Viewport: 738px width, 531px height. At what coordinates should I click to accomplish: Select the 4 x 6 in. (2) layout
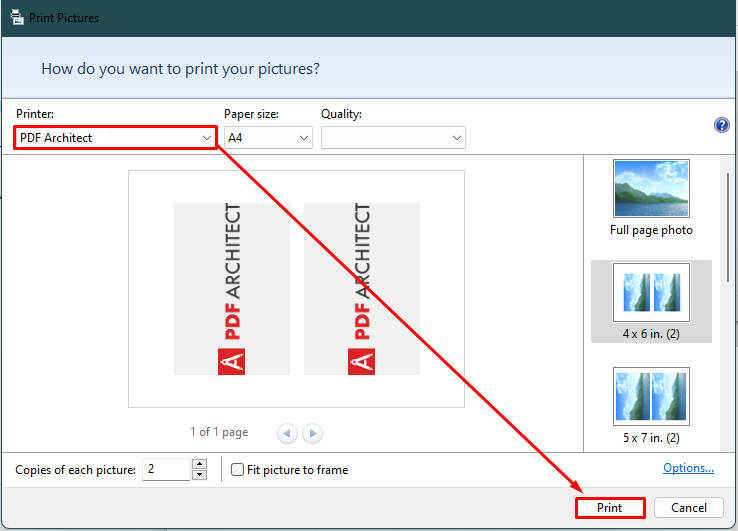coord(651,301)
